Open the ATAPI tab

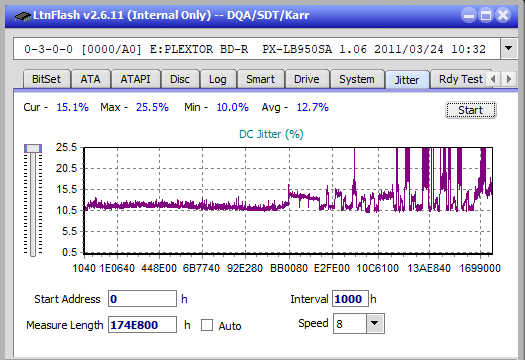(135, 79)
